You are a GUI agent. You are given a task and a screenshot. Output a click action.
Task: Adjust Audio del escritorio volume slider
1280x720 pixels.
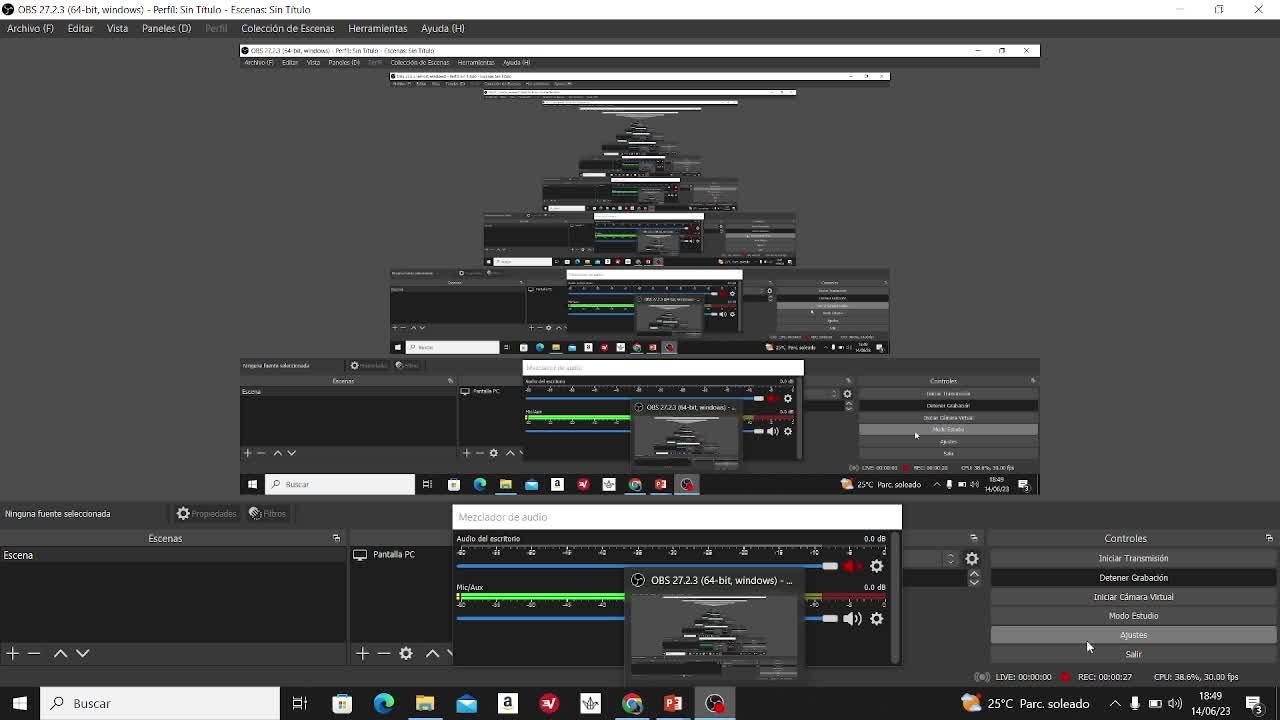point(648,566)
